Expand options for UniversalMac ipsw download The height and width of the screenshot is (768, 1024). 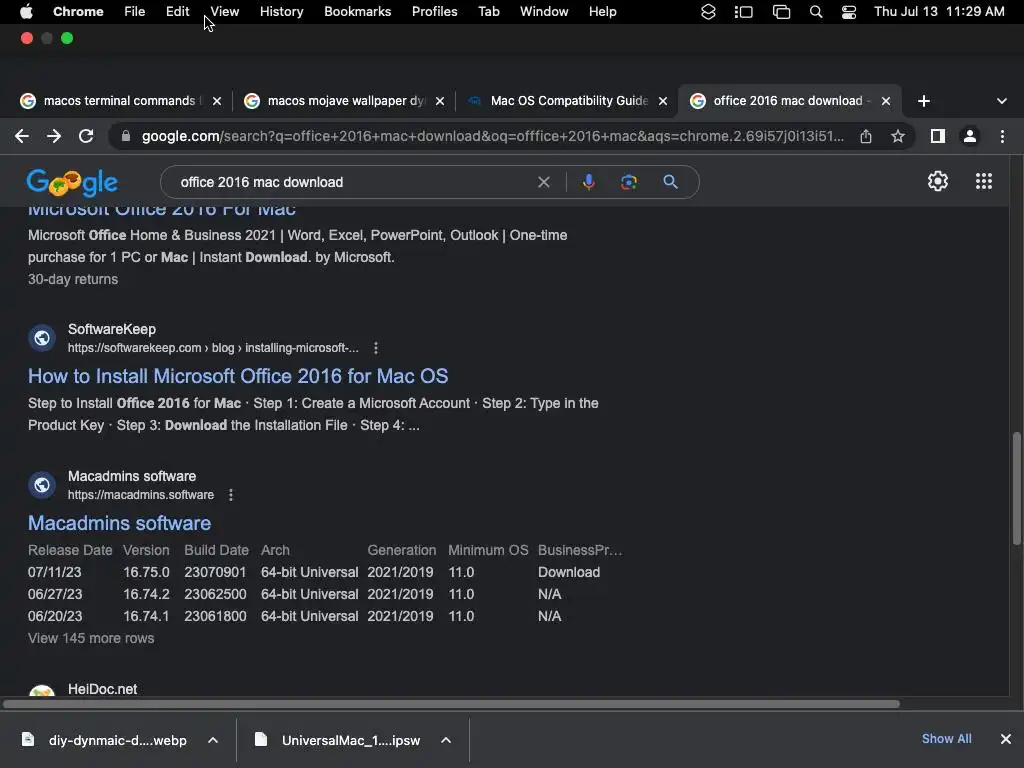[445, 740]
